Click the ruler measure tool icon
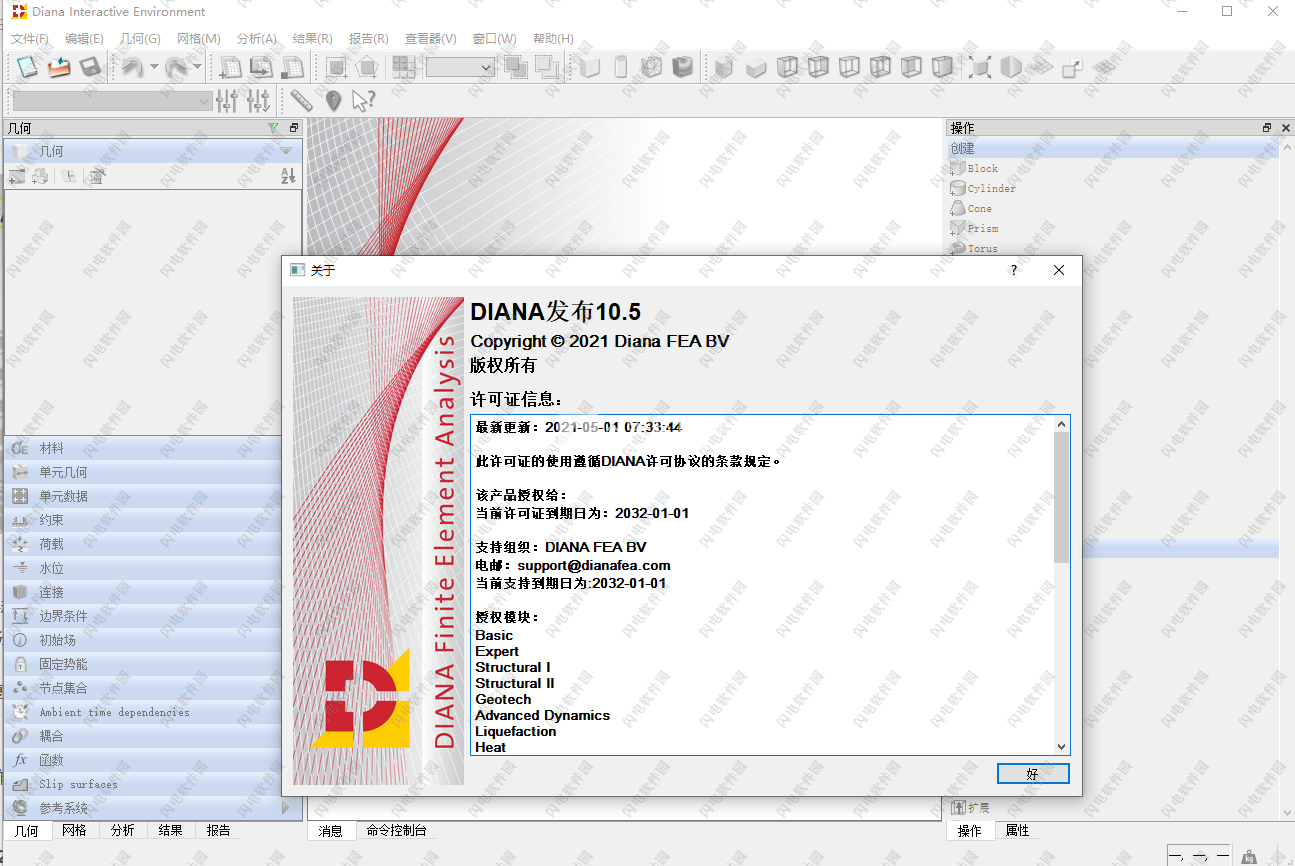 [x=302, y=100]
